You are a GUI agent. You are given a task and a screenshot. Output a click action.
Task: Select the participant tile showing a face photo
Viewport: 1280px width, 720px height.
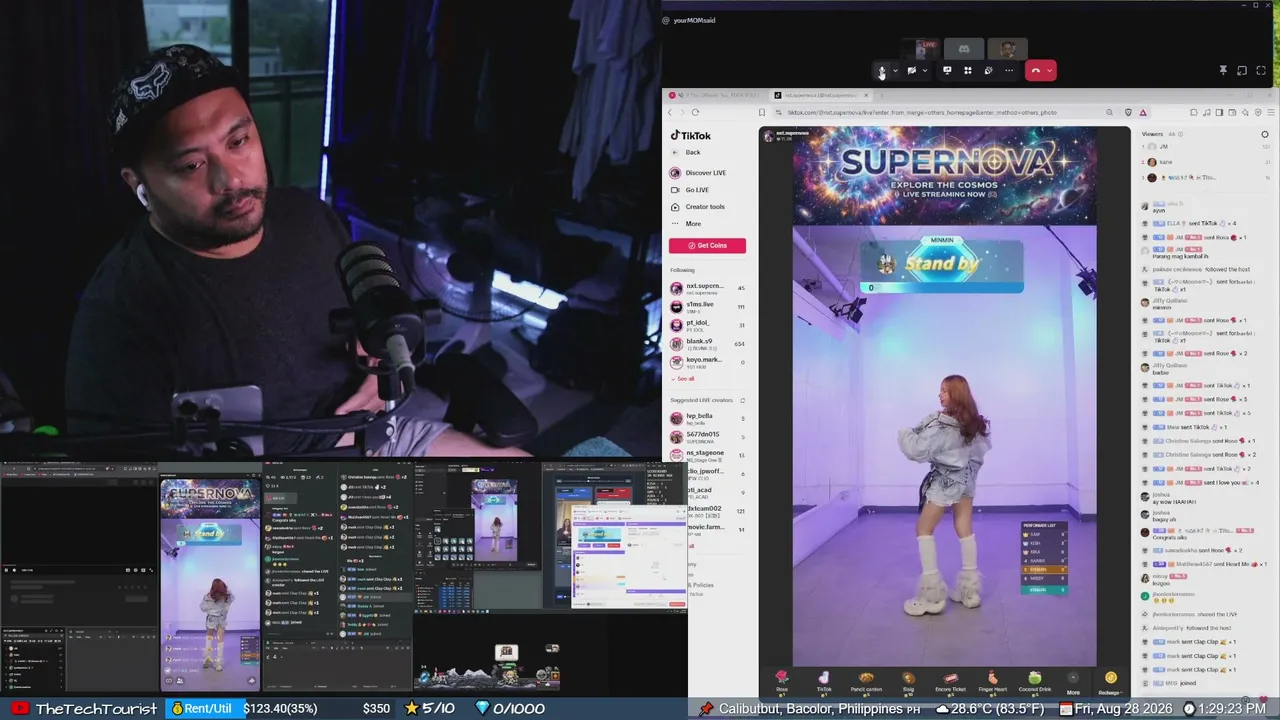coord(1007,48)
